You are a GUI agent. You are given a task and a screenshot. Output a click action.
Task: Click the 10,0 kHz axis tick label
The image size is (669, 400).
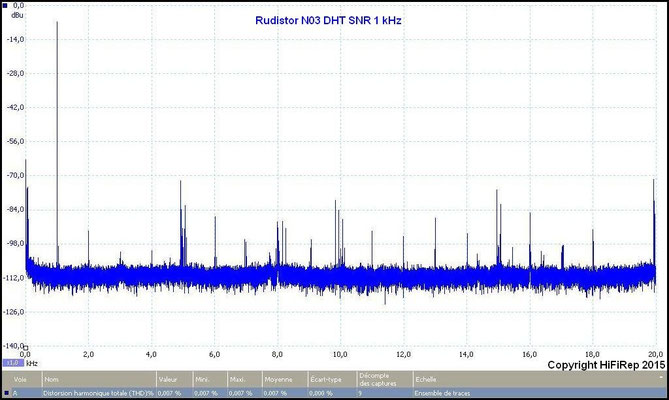(x=341, y=354)
